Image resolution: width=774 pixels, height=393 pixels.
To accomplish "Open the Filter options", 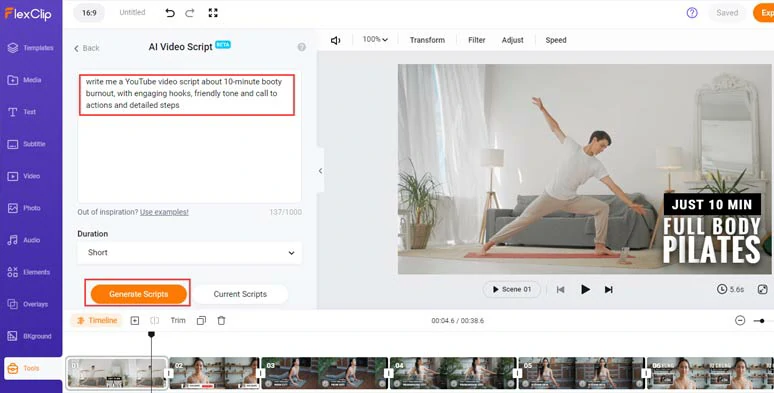I will (x=476, y=40).
